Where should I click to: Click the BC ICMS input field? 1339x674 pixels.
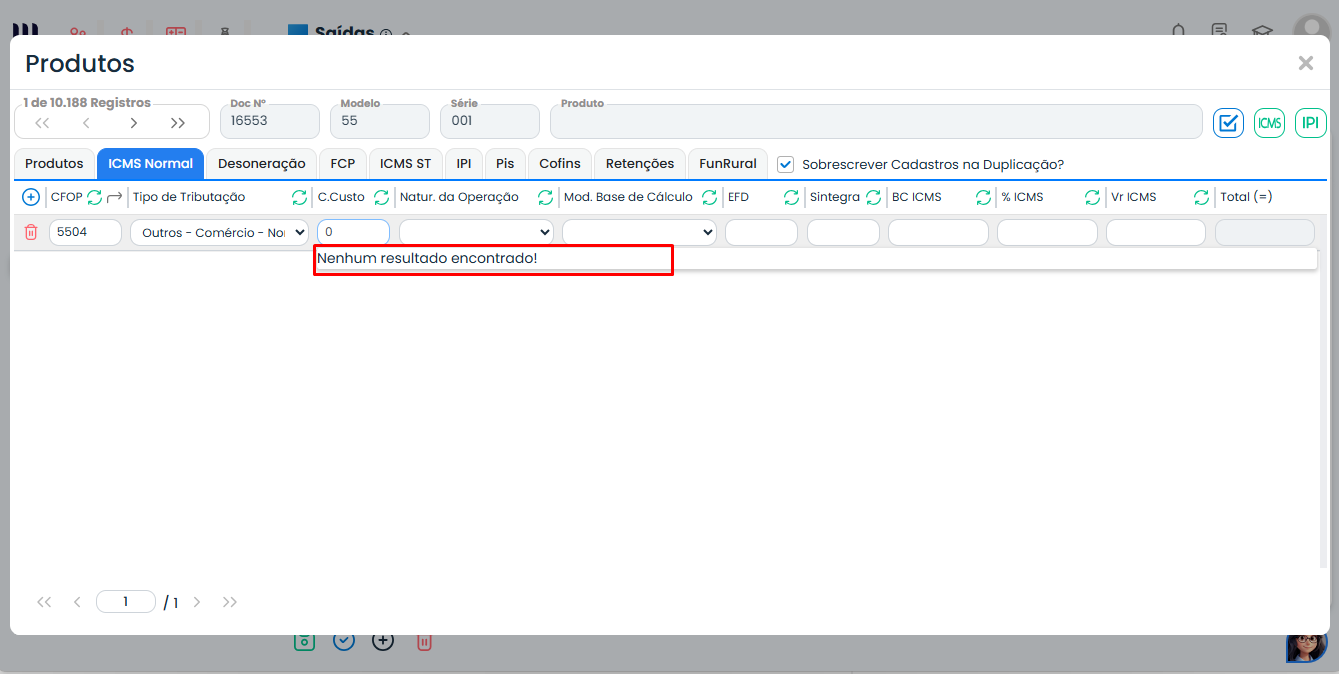coord(938,233)
